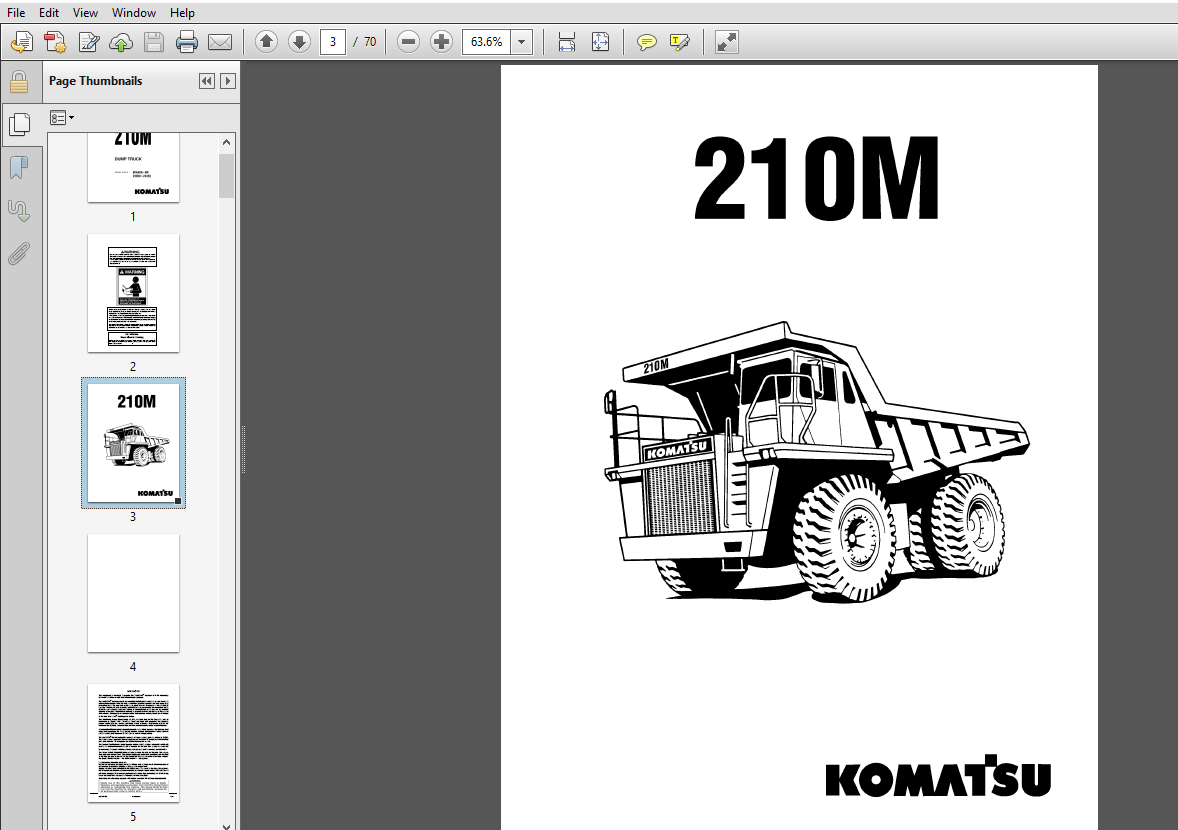Click the KOMATSU logo on the page

click(938, 776)
